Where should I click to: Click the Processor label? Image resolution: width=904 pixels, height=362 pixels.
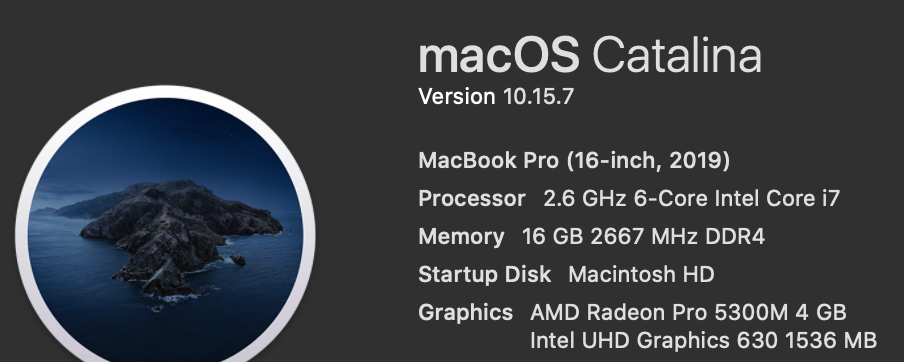click(472, 198)
